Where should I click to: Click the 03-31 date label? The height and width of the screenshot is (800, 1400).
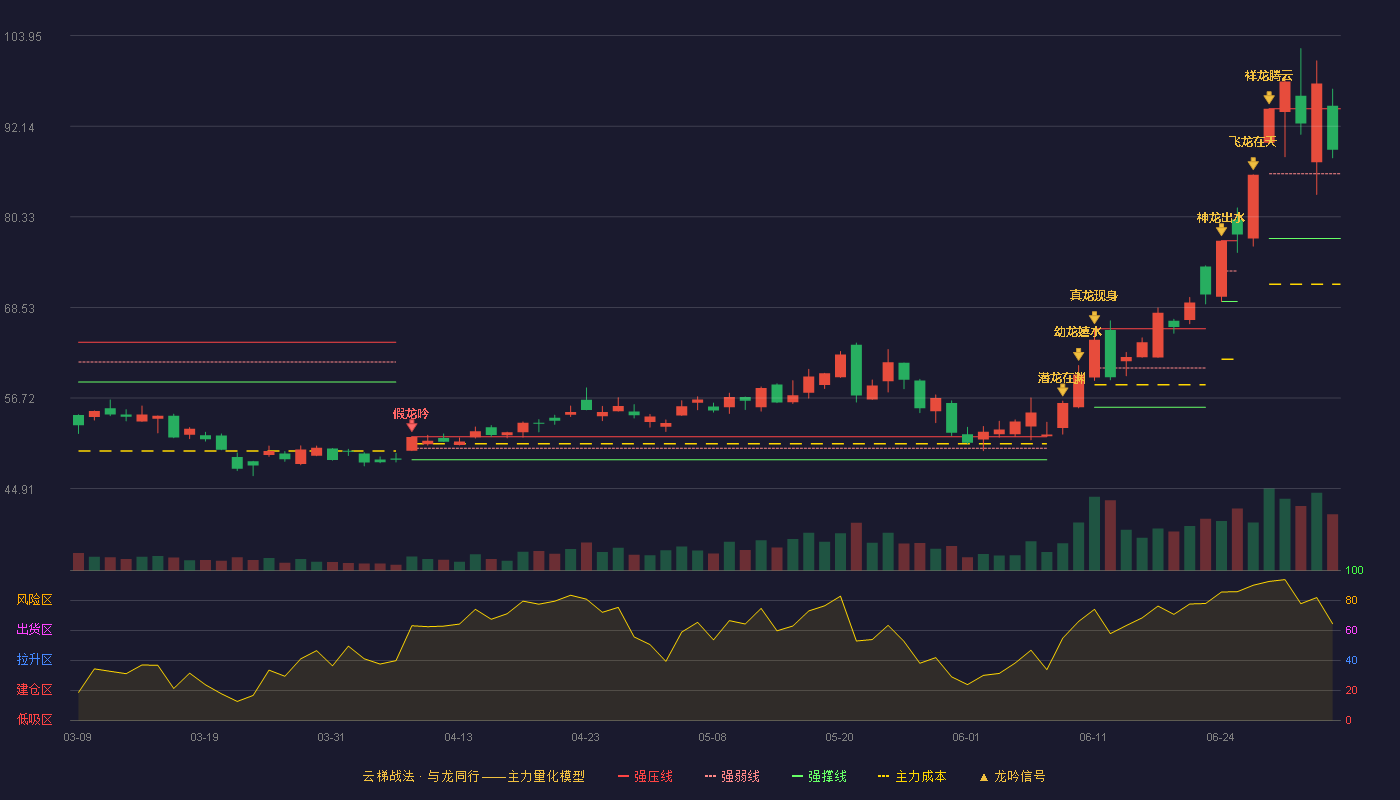click(x=331, y=737)
